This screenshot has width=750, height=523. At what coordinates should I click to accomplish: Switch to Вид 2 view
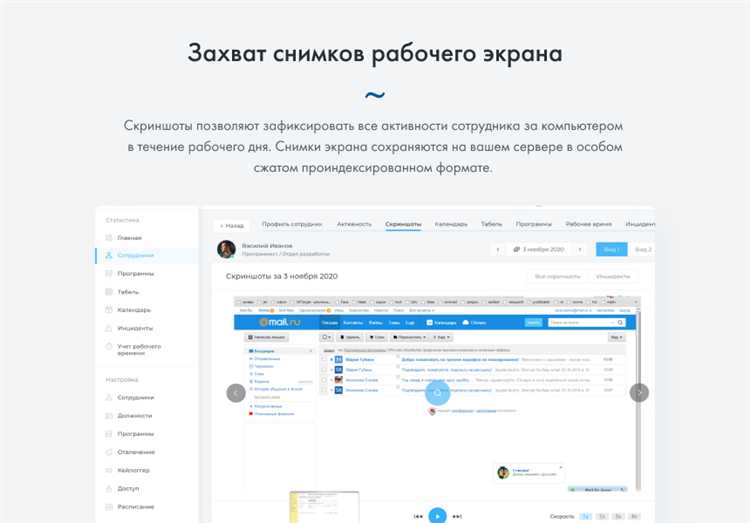(643, 249)
